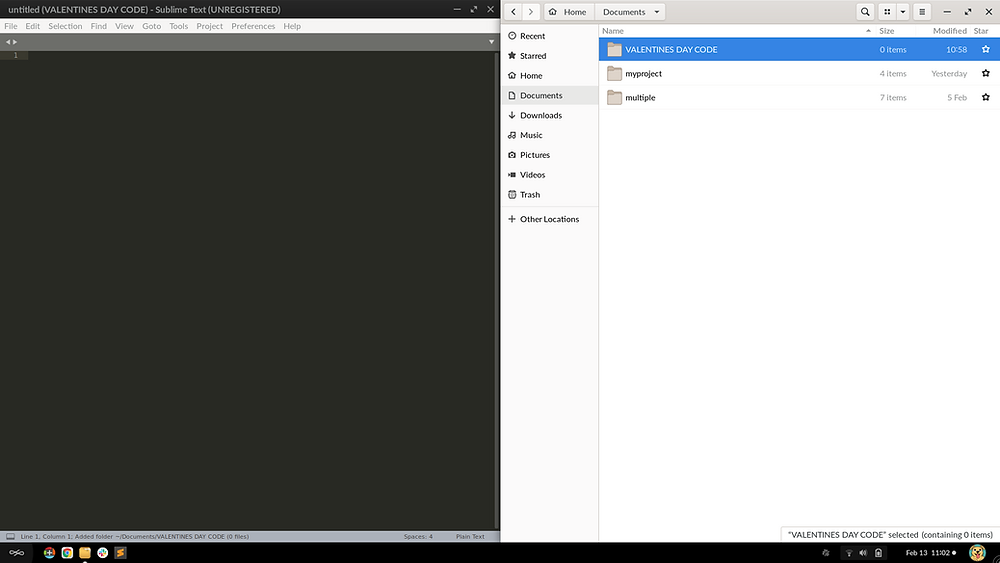Open the Goto menu in Sublime Text
The image size is (1000, 563).
click(151, 26)
